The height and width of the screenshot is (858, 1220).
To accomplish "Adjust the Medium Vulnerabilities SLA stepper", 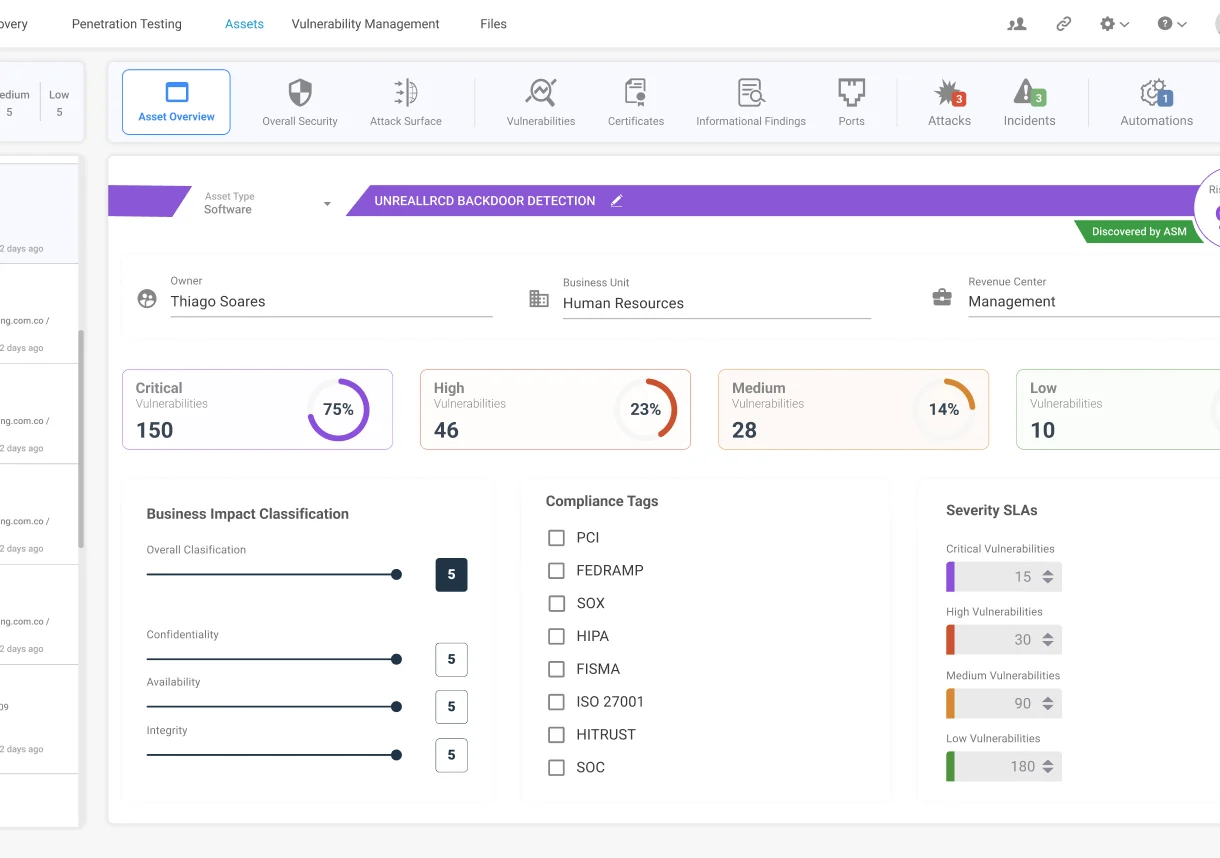I will pyautogui.click(x=1048, y=704).
